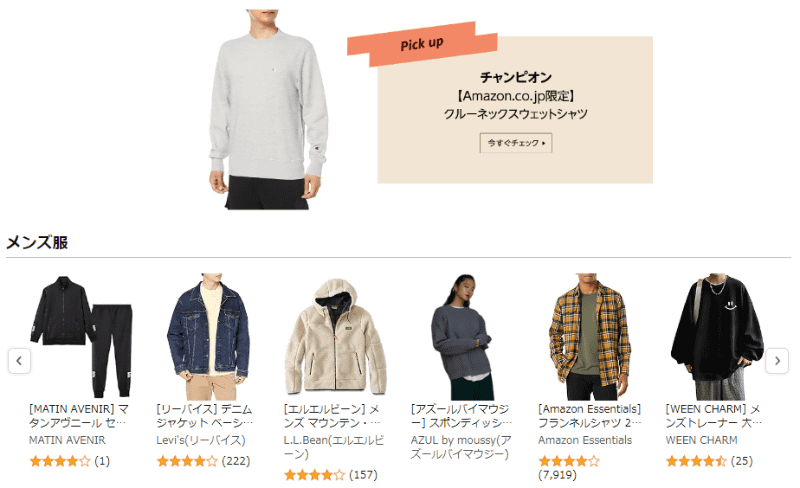Screen dimensions: 800x488
Task: Click the WEEN CHARM star rating with 25 reviews
Action: tap(709, 461)
